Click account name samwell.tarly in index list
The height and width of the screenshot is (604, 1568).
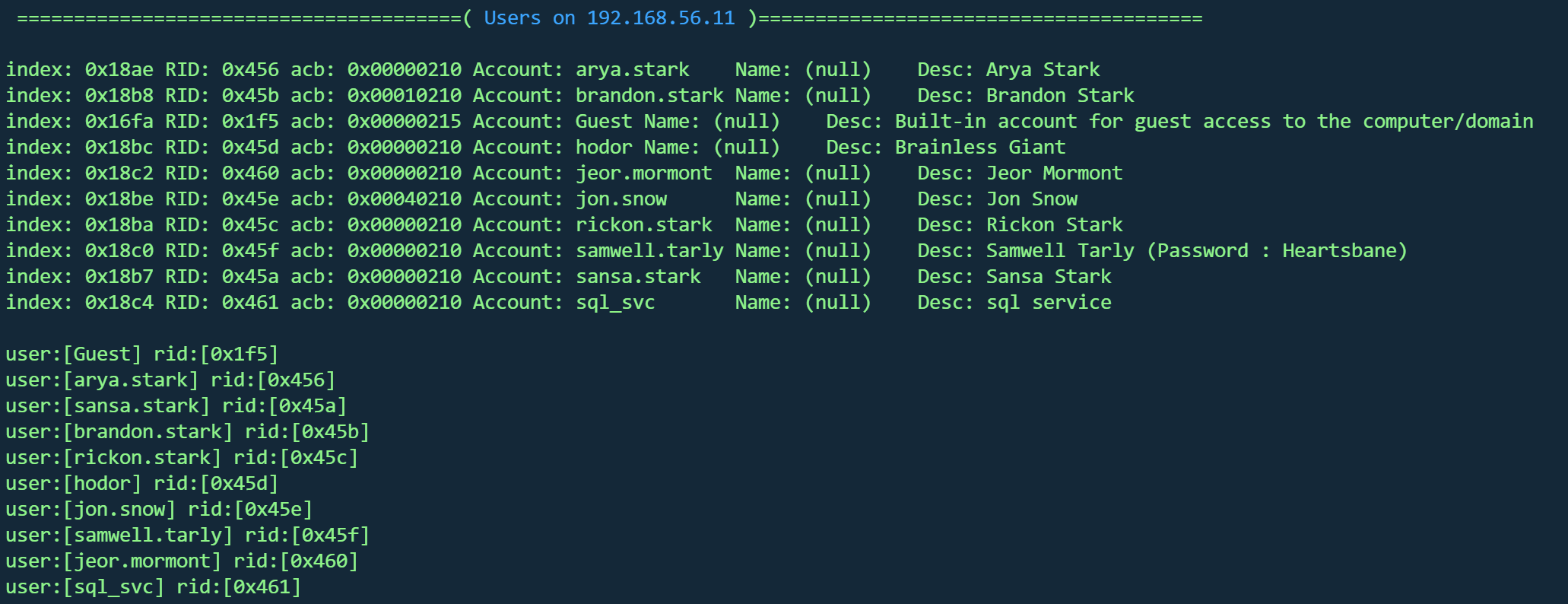click(649, 251)
